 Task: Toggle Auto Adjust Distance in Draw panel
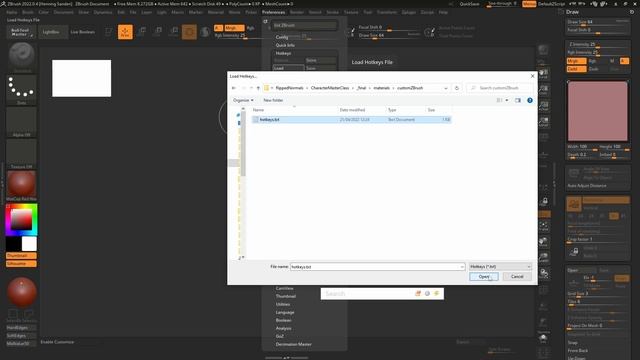click(x=587, y=186)
